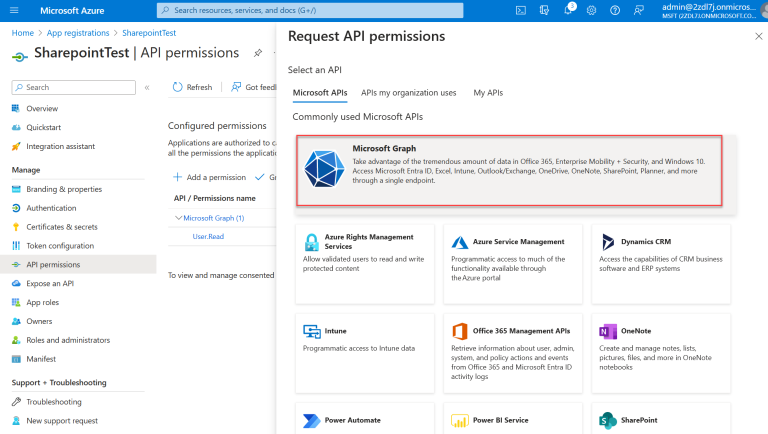Select Office 365 Management APIs tile
Image resolution: width=768 pixels, height=434 pixels.
513,350
